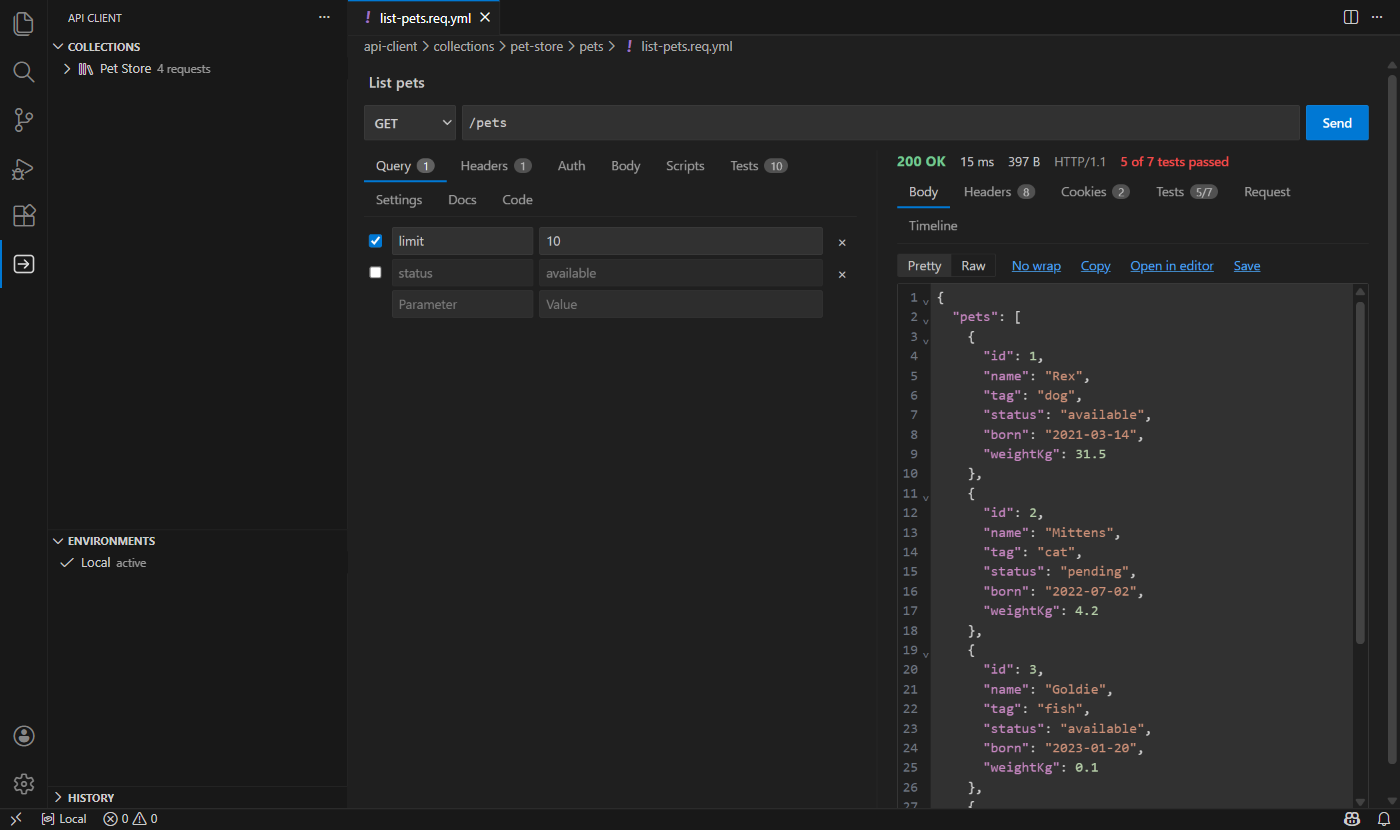Click the Send button
The height and width of the screenshot is (830, 1400).
tap(1337, 123)
